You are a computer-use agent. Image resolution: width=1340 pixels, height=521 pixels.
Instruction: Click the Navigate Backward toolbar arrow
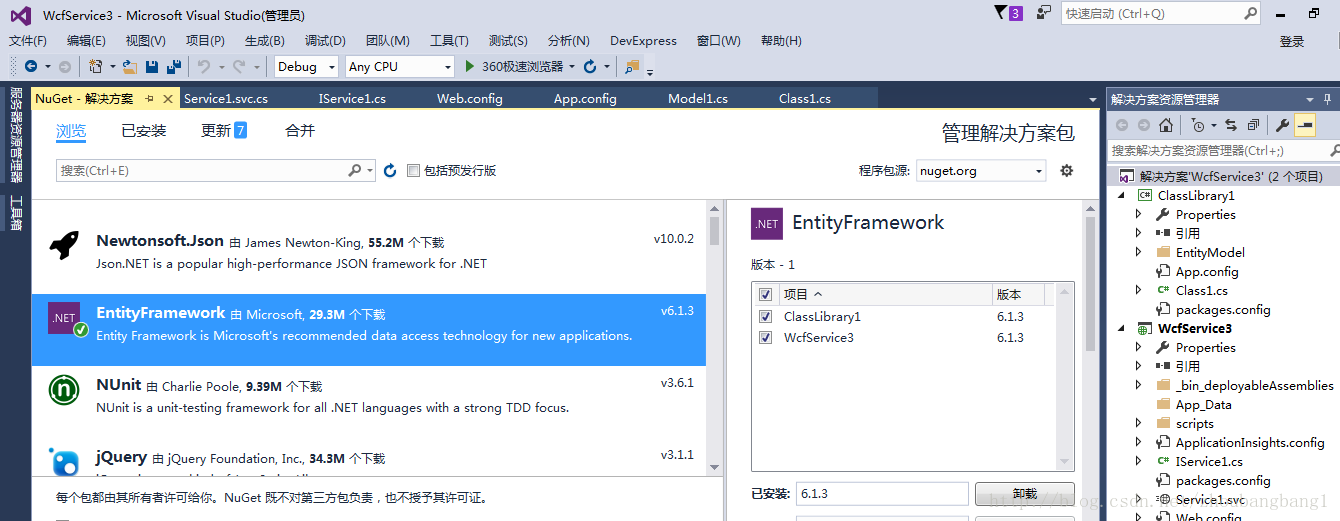click(31, 67)
